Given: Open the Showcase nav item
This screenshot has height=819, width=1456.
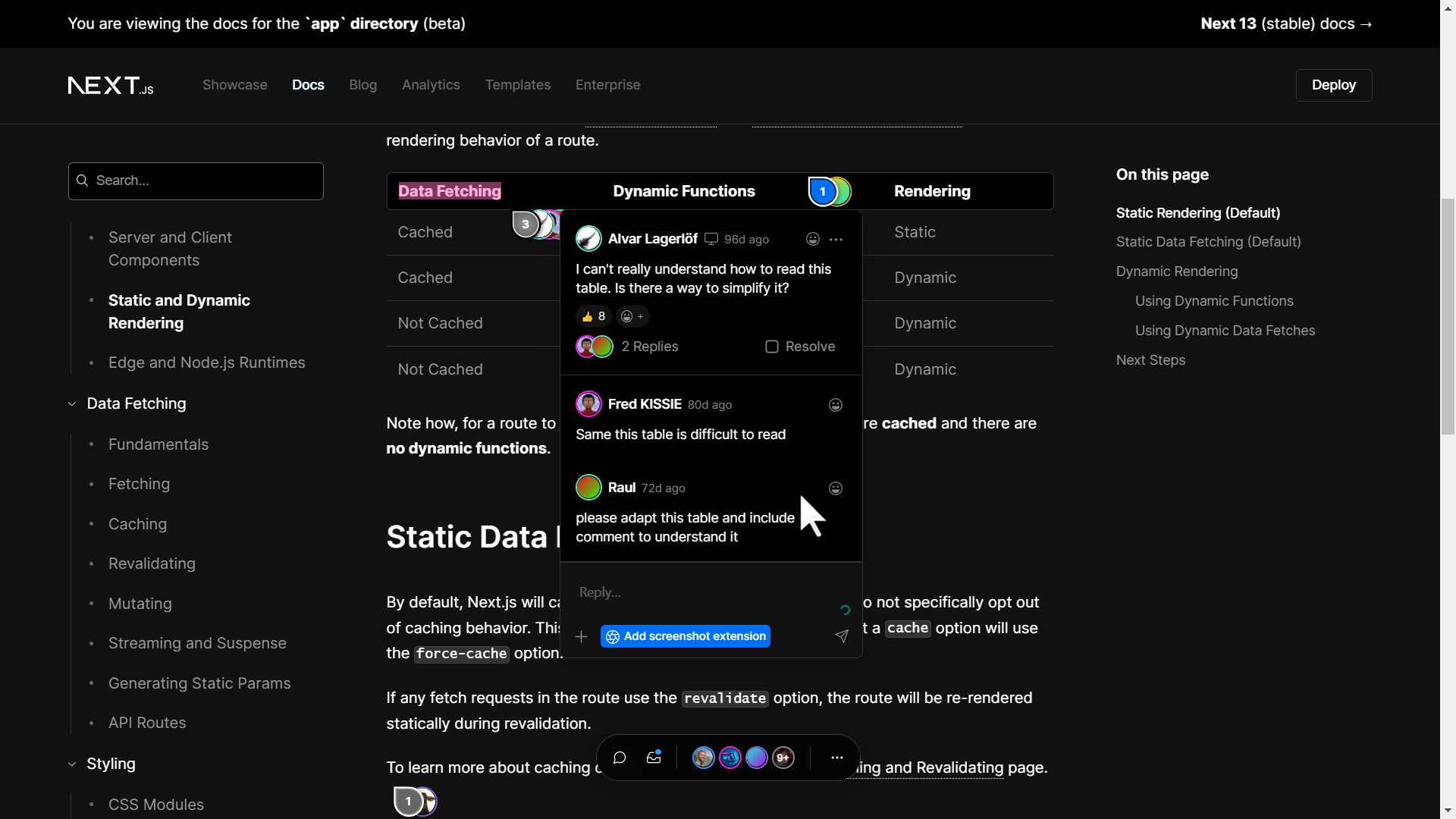Looking at the screenshot, I should [x=234, y=85].
